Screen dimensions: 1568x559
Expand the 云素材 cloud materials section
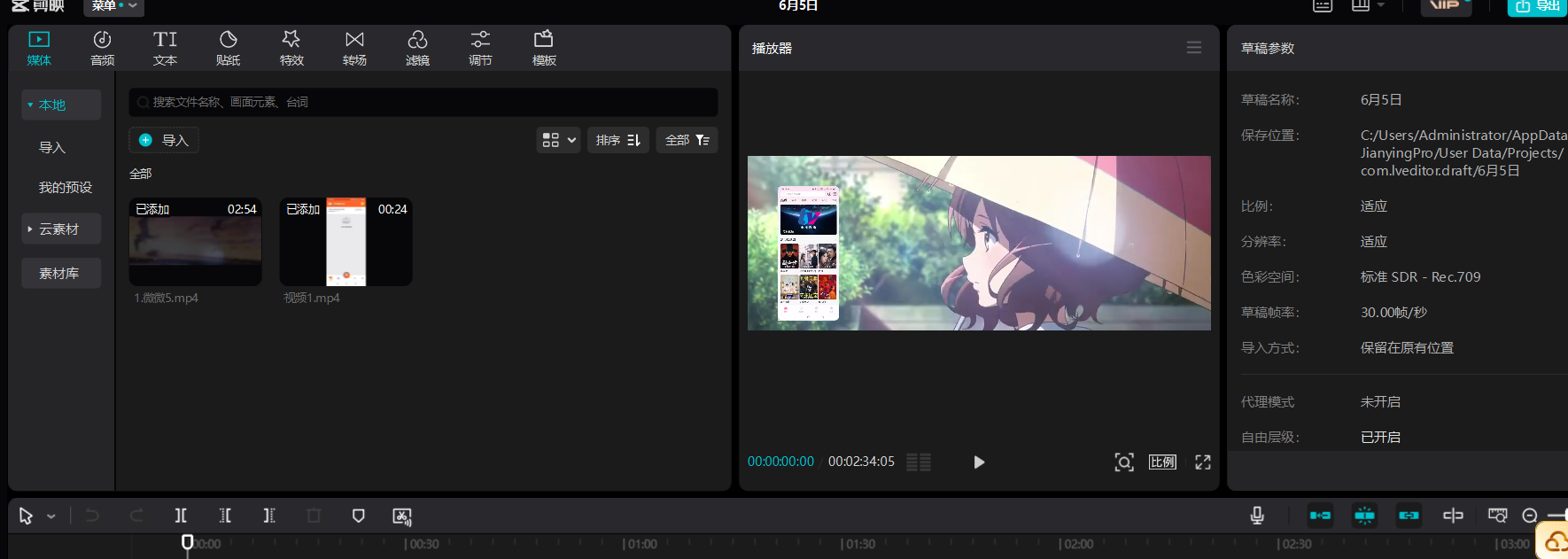click(x=61, y=229)
